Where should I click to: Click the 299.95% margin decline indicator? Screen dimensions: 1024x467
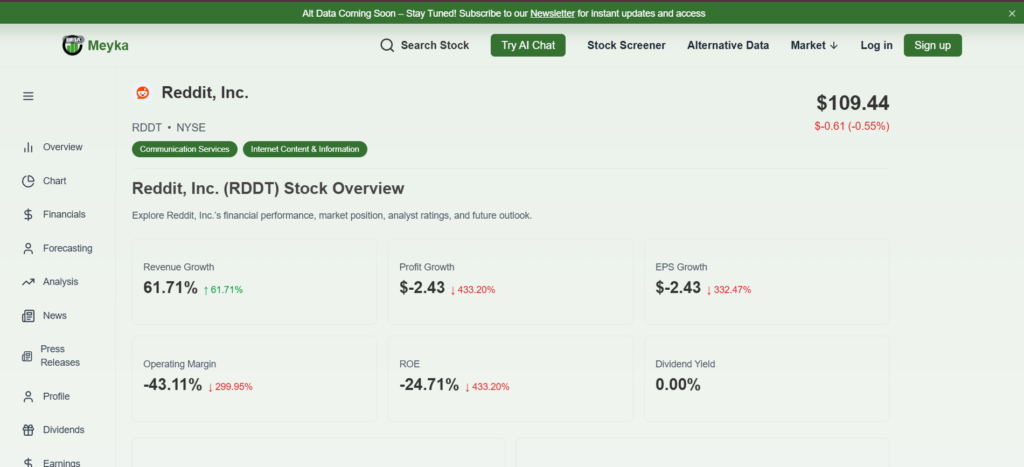point(230,387)
